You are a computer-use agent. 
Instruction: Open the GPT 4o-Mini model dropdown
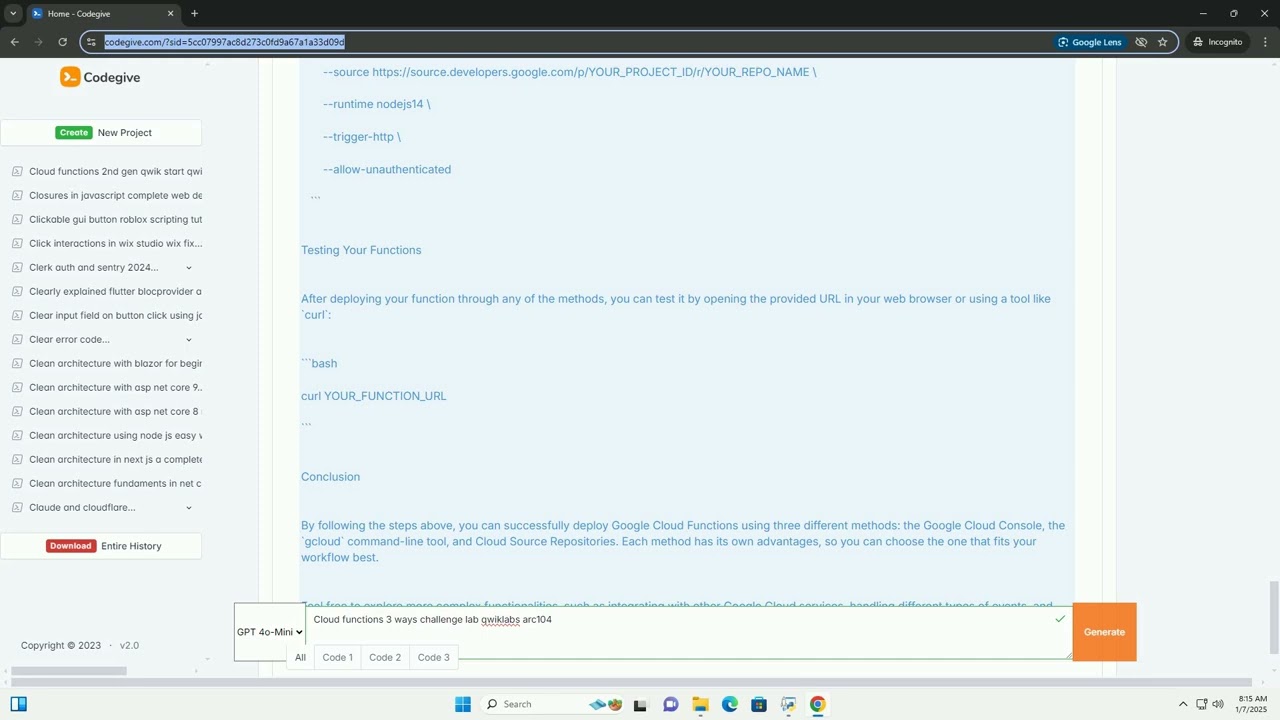click(x=270, y=632)
